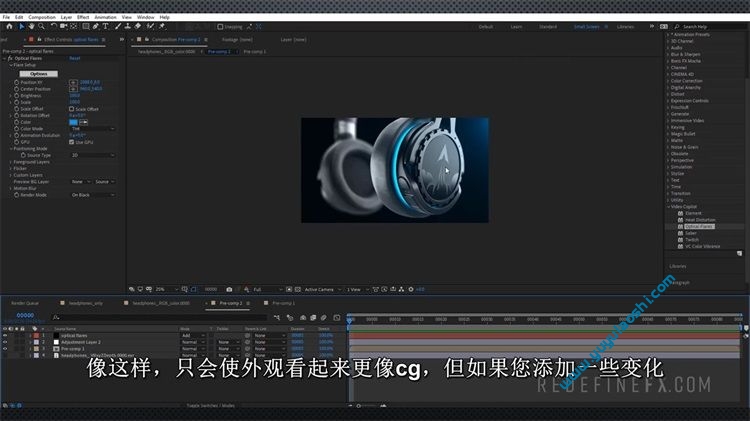Open the Active Camera view dropdown

click(323, 289)
